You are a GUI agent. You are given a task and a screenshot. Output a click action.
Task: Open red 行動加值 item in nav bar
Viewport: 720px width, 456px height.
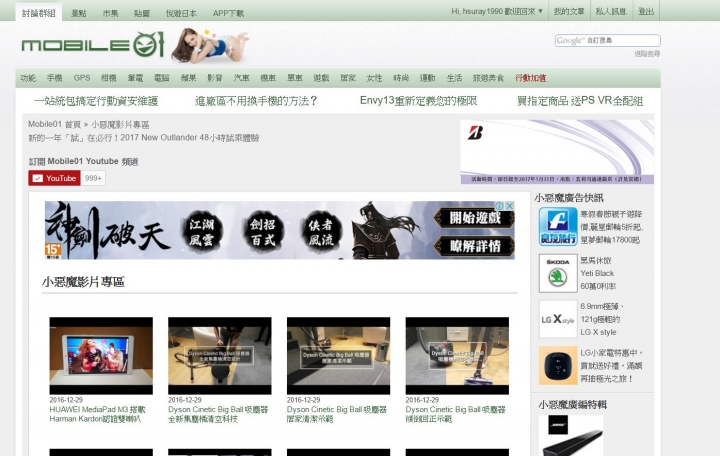click(x=531, y=78)
